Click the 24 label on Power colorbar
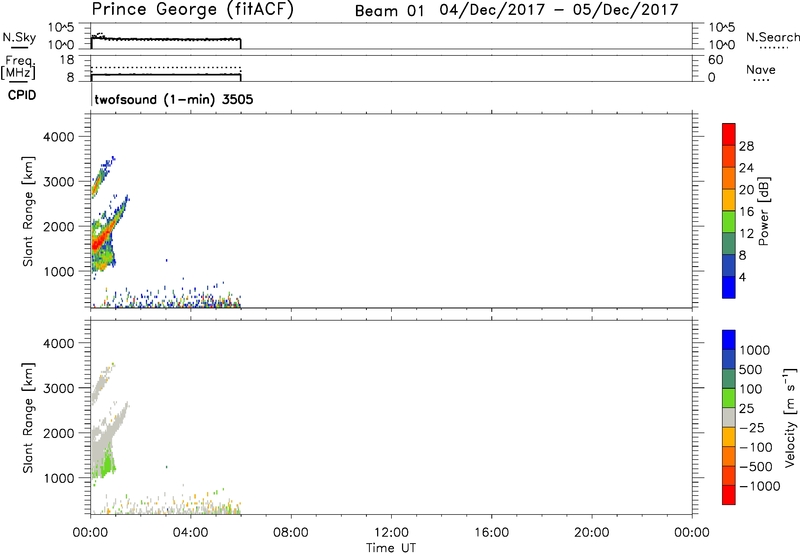The height and width of the screenshot is (554, 800). point(746,168)
